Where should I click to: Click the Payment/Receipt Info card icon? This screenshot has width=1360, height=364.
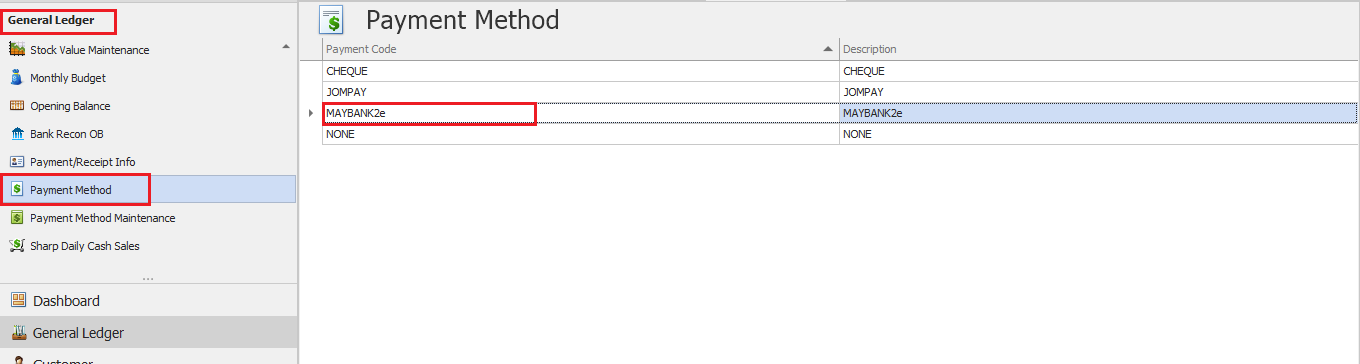[17, 162]
